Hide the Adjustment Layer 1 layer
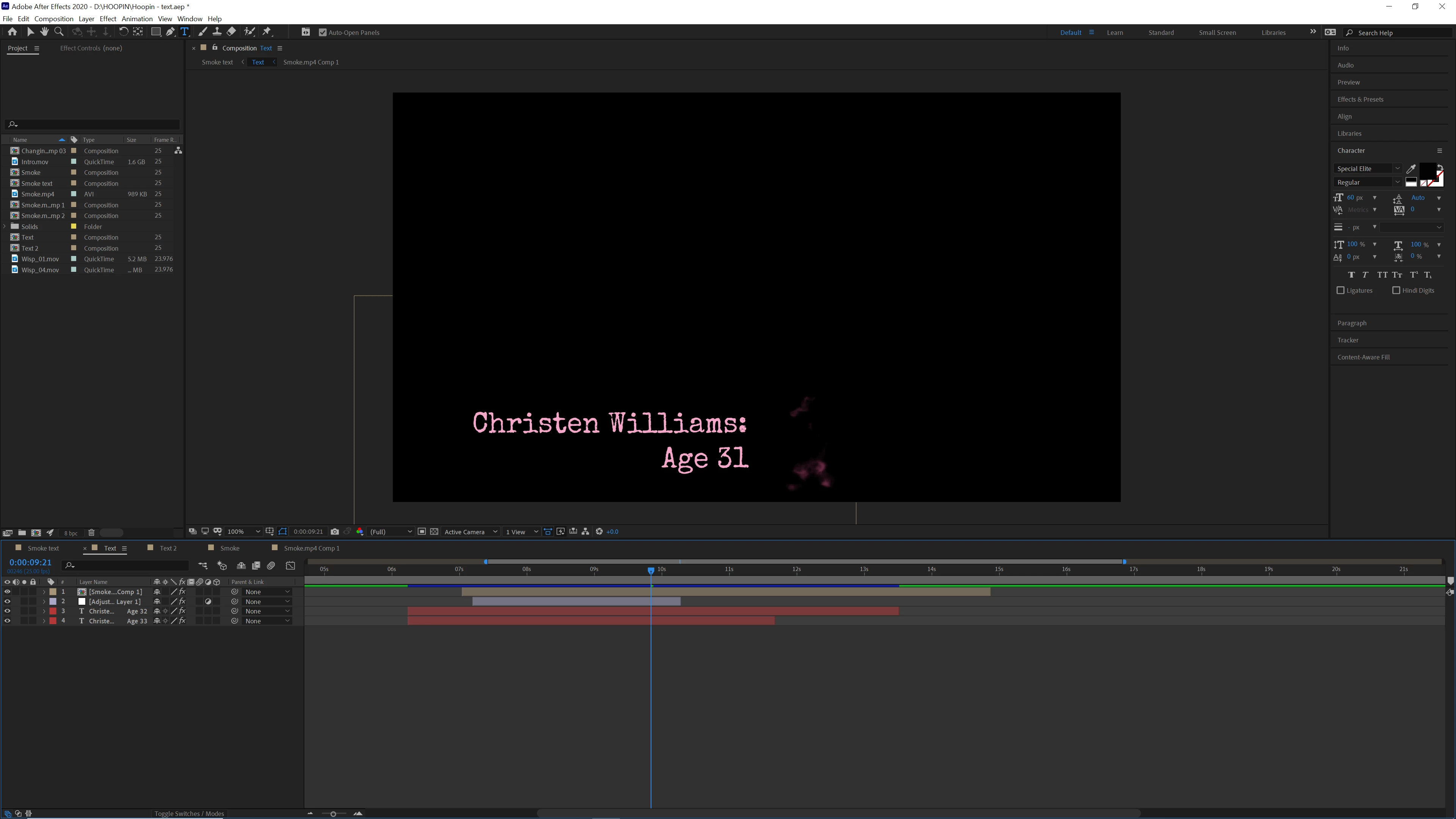1456x819 pixels. point(7,601)
